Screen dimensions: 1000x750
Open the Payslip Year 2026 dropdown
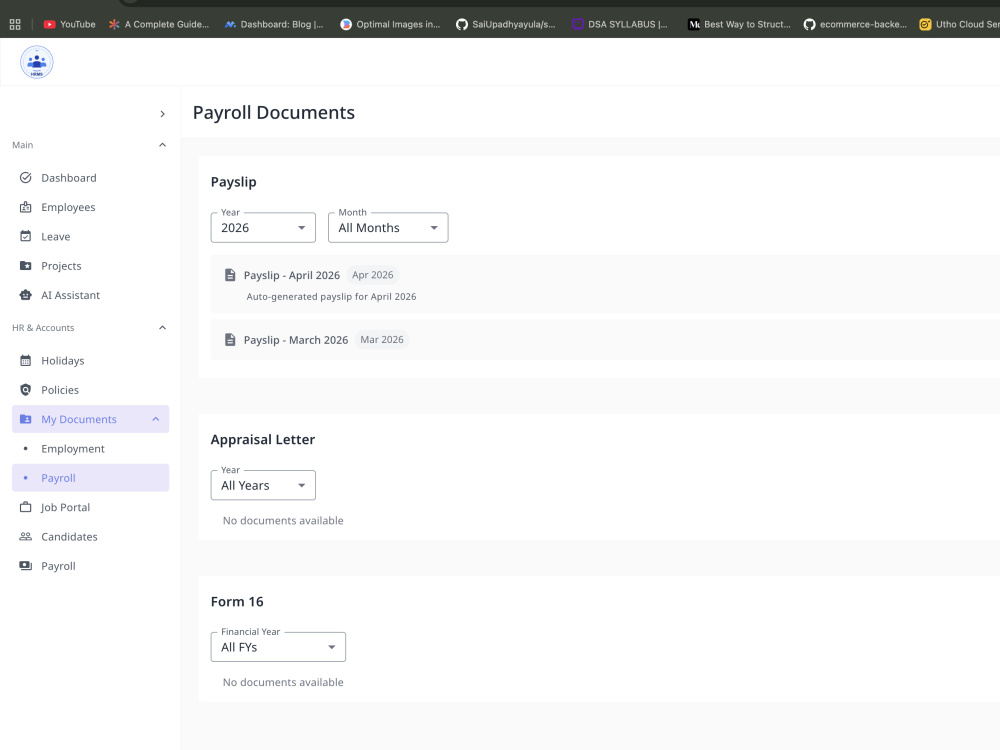point(263,228)
